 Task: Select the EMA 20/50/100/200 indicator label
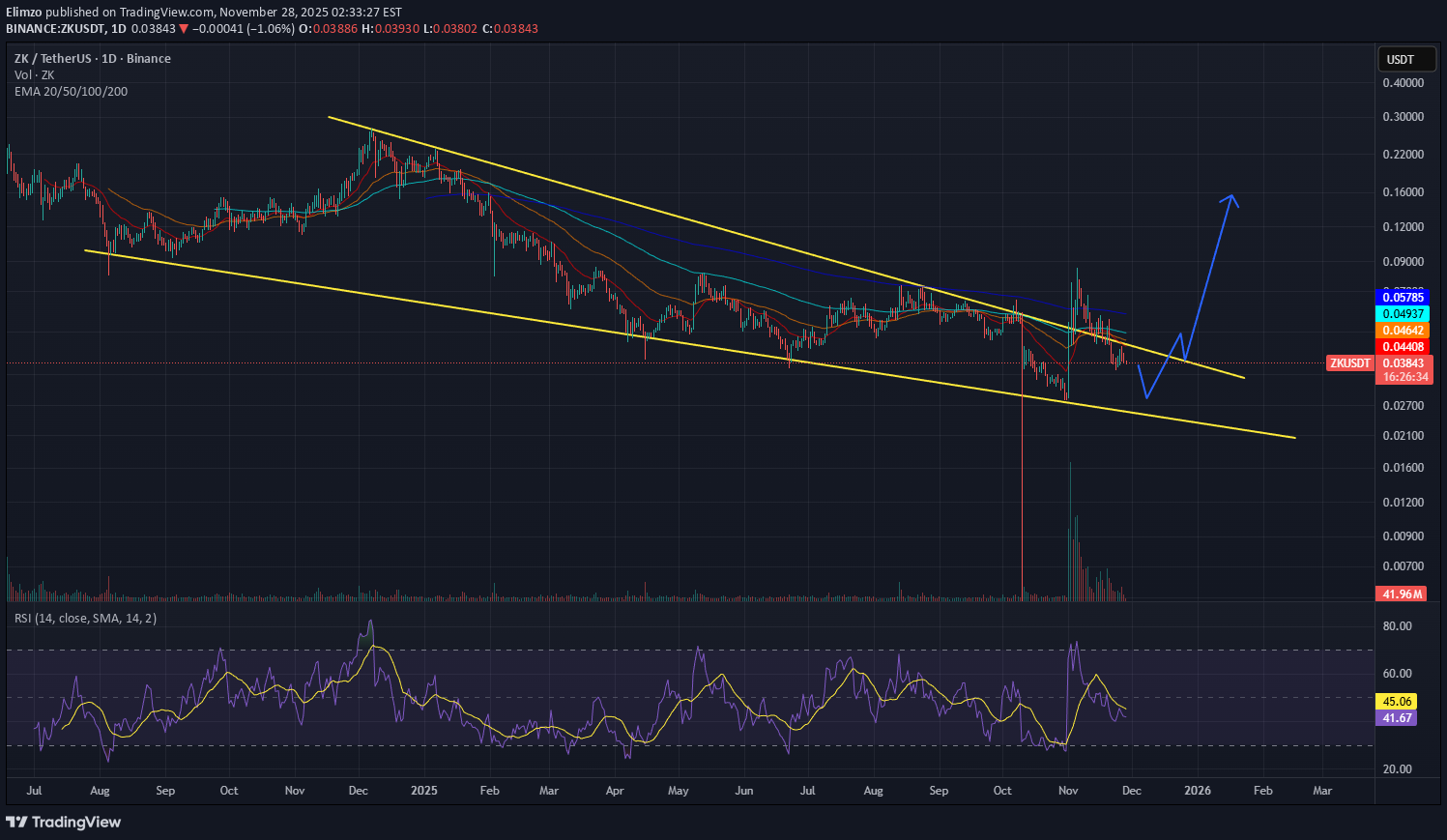point(71,92)
